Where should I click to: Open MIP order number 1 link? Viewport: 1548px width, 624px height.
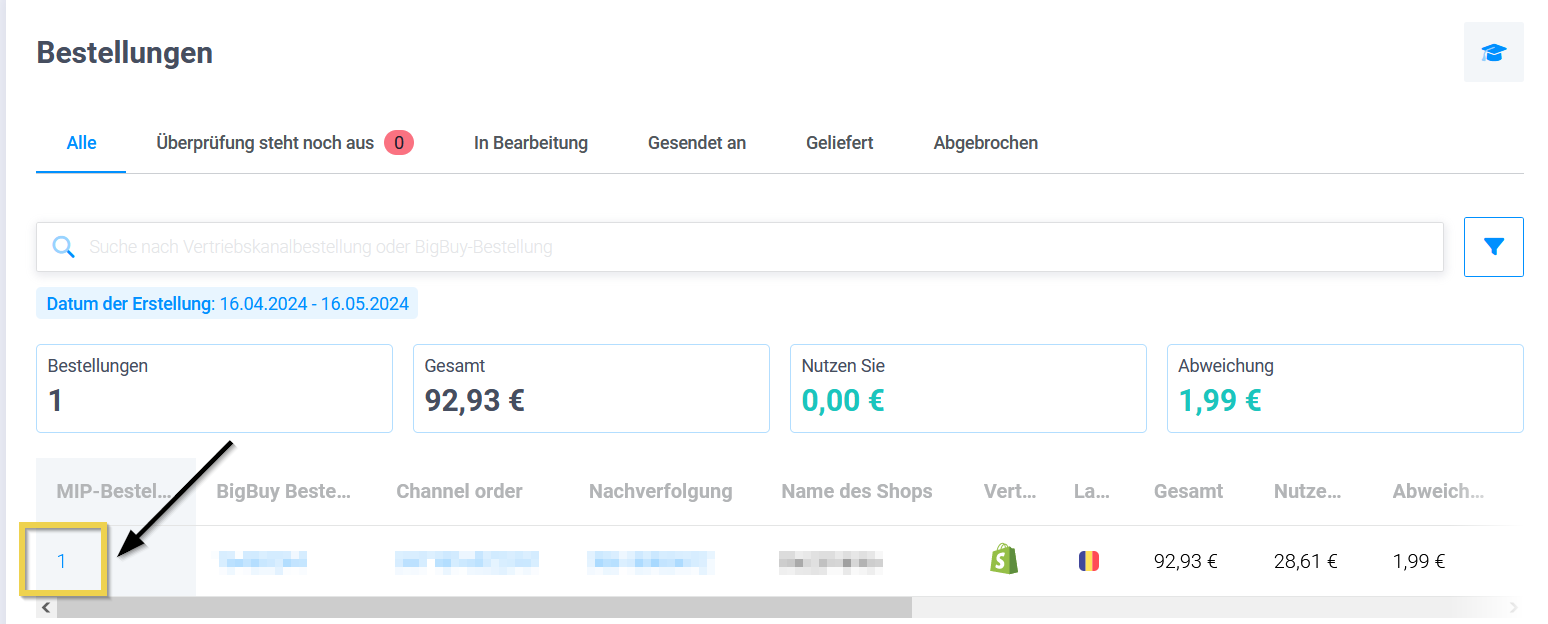(61, 561)
